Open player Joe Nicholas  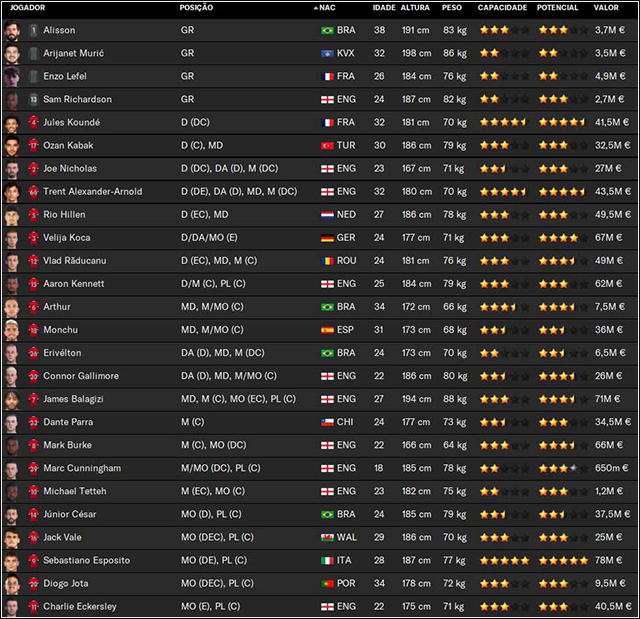click(x=70, y=169)
